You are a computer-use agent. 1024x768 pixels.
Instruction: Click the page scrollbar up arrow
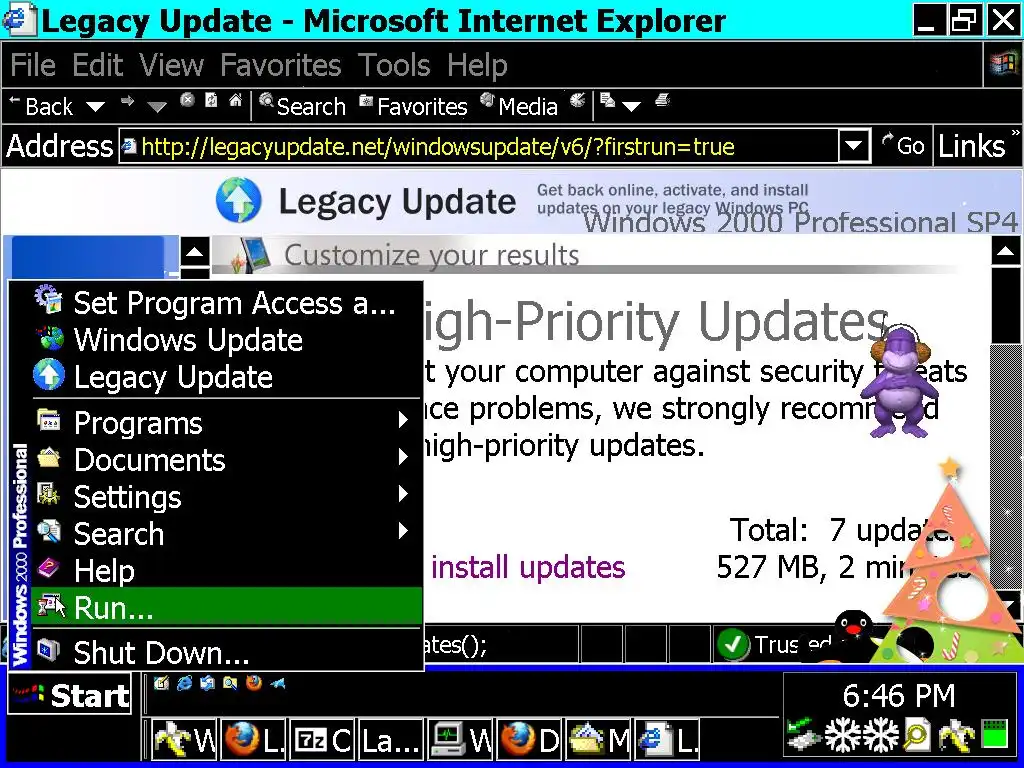pos(1006,251)
